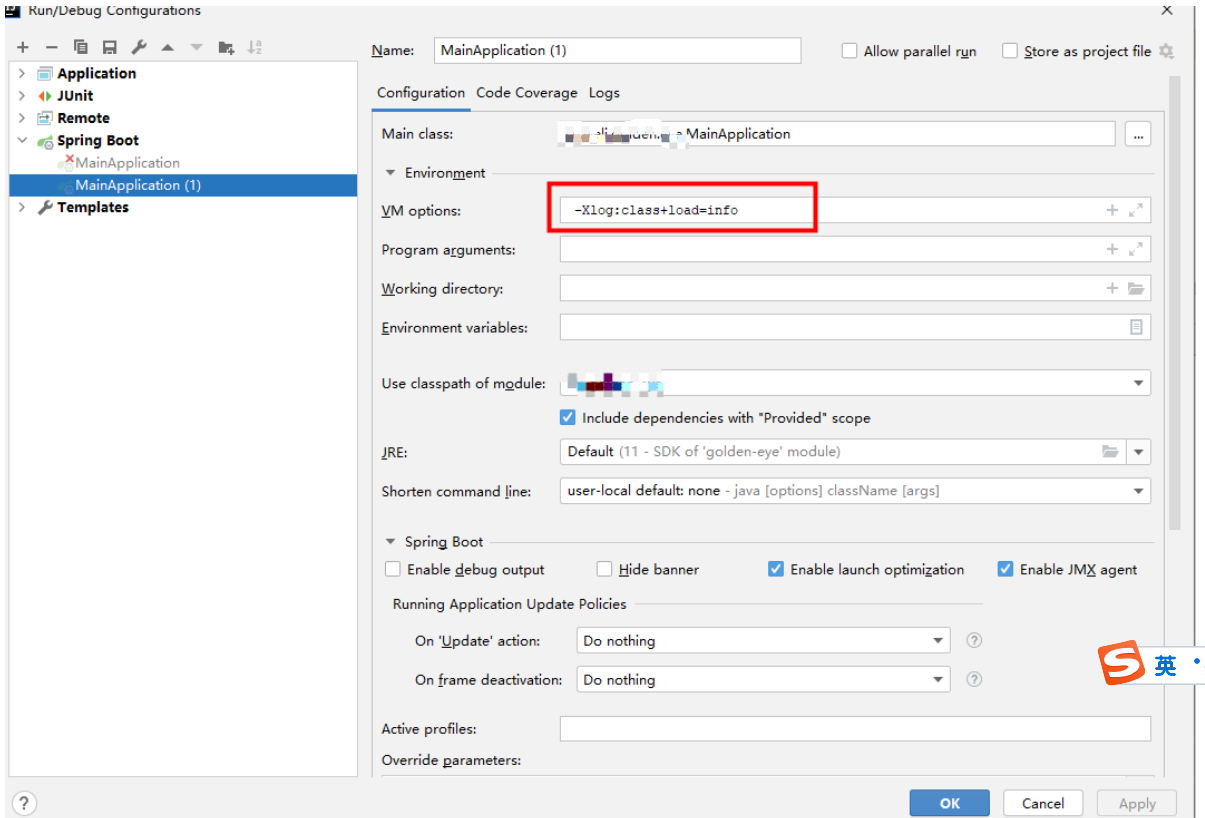Viewport: 1205px width, 818px height.
Task: Open On 'Update' action dropdown
Action: tap(938, 640)
